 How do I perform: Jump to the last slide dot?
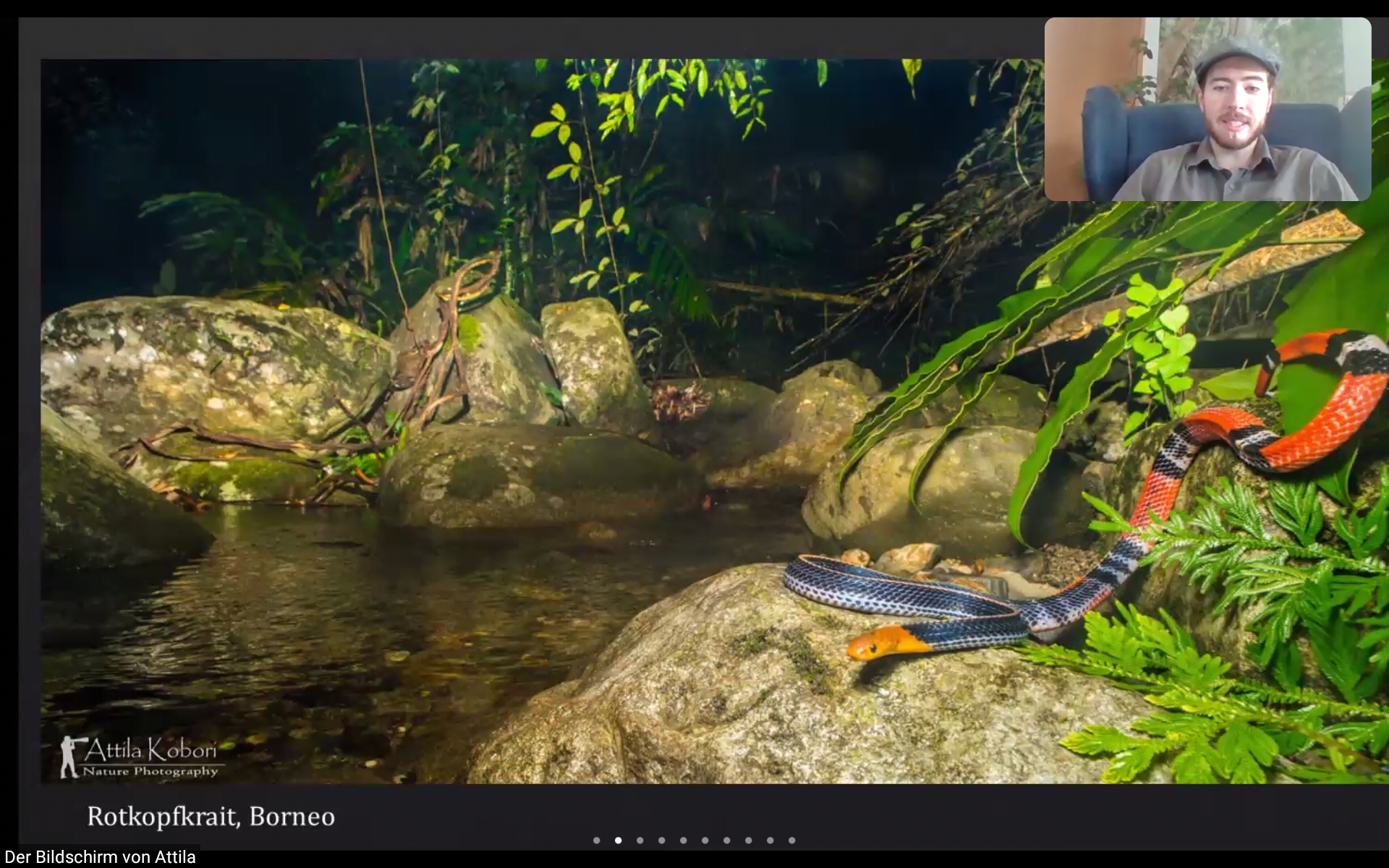[x=792, y=841]
